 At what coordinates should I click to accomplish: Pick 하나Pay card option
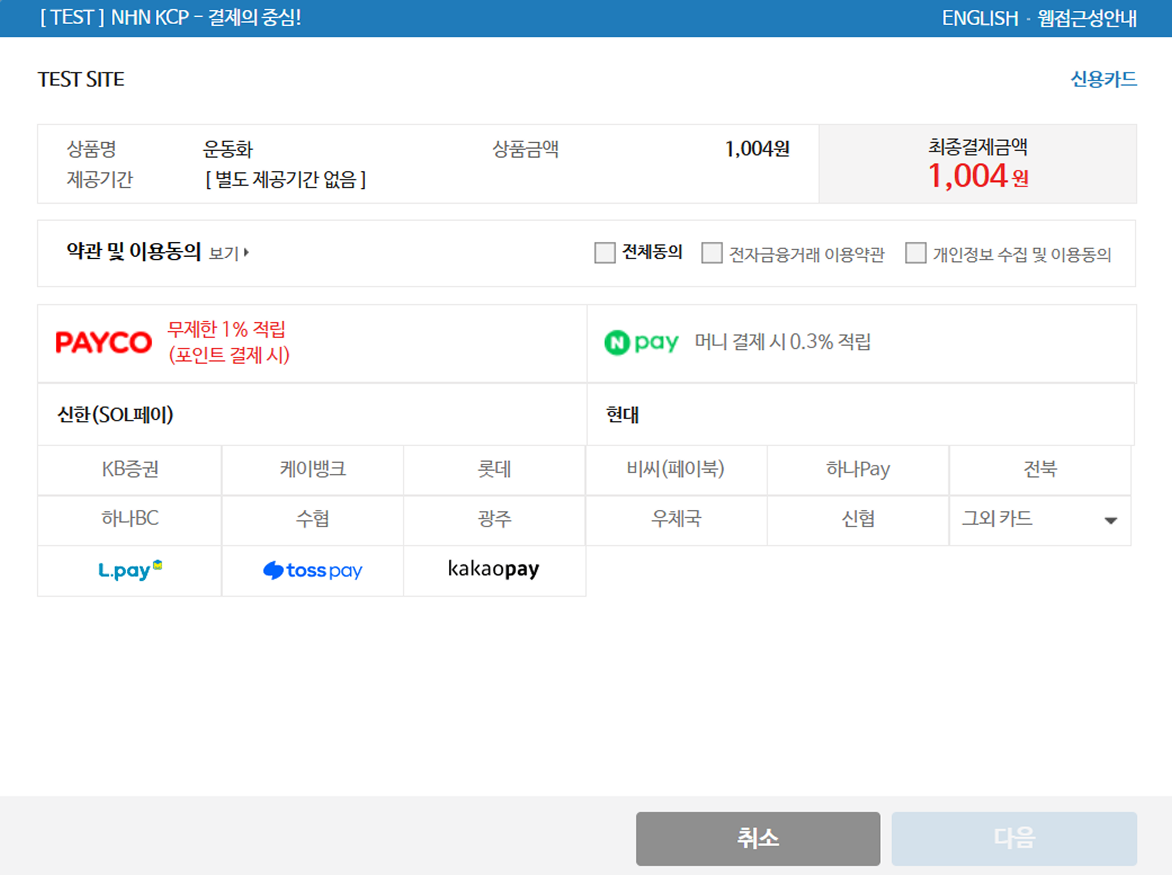pos(858,470)
